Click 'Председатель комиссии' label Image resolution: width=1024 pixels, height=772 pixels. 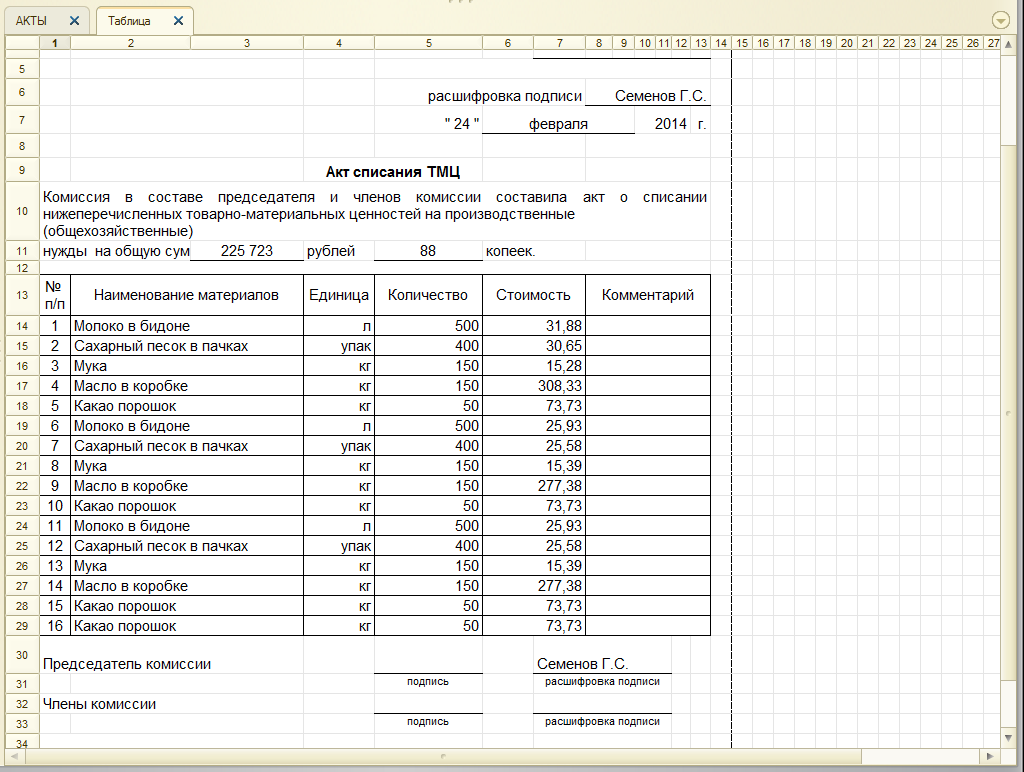click(x=127, y=664)
